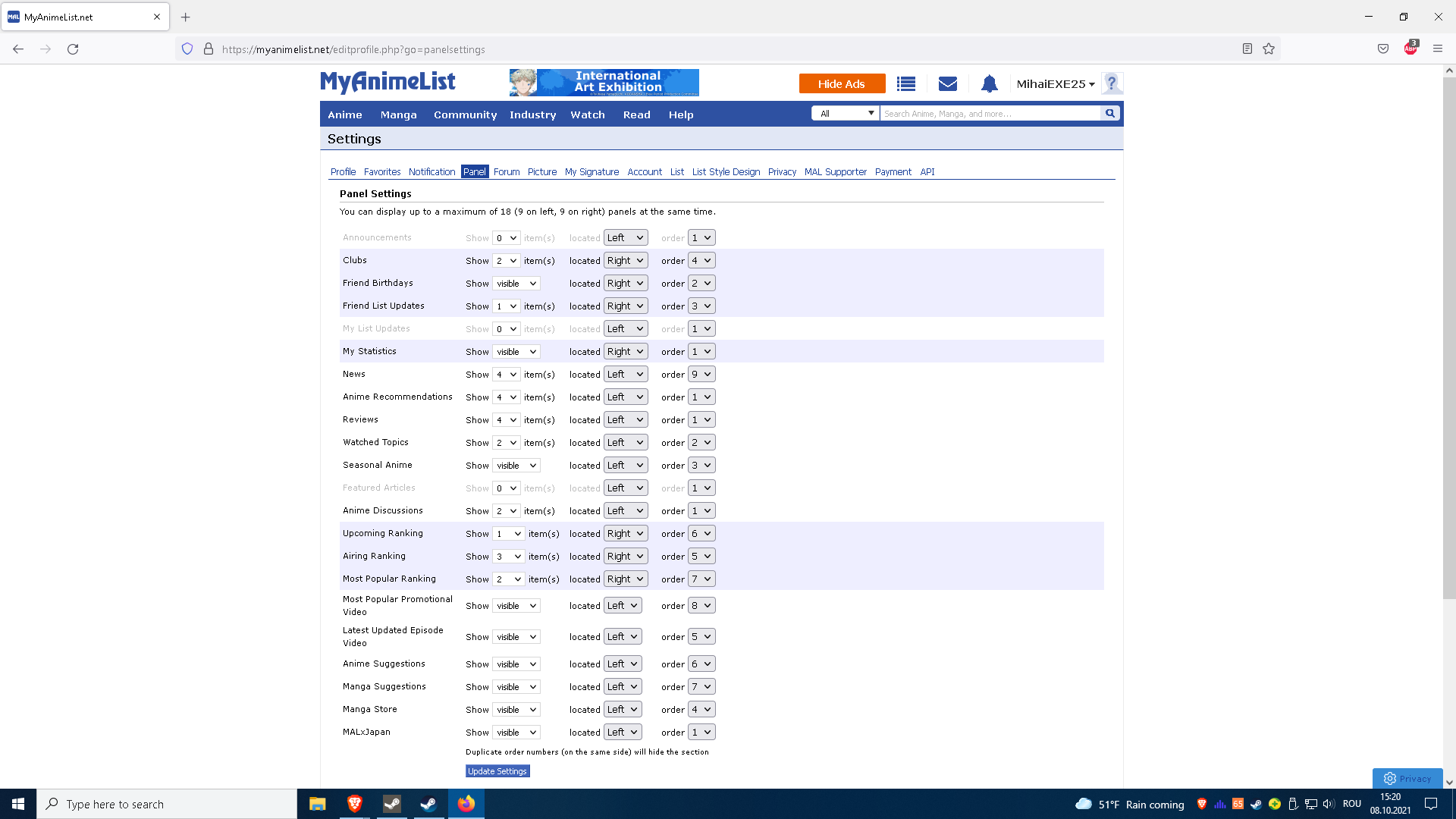
Task: Open the Privacy settings tab
Action: [782, 172]
